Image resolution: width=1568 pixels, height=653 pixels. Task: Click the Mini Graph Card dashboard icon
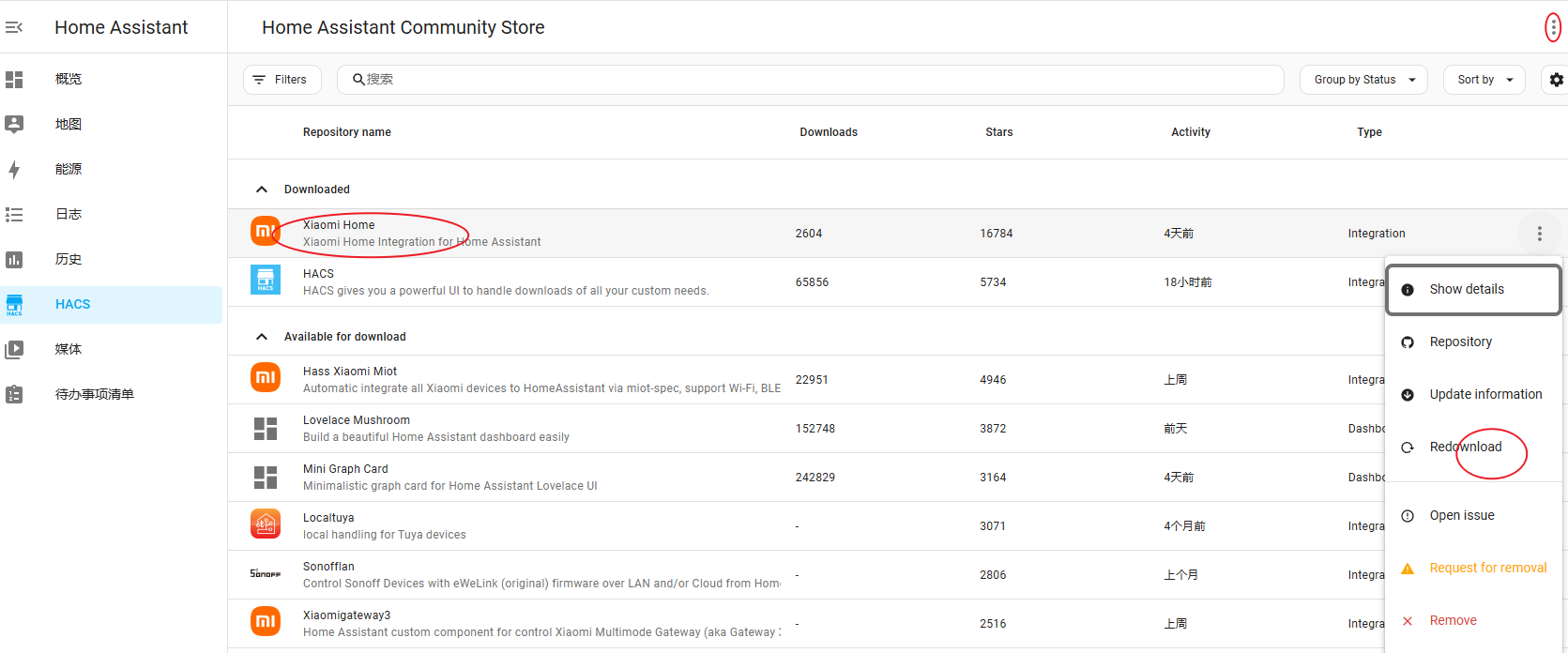click(266, 478)
